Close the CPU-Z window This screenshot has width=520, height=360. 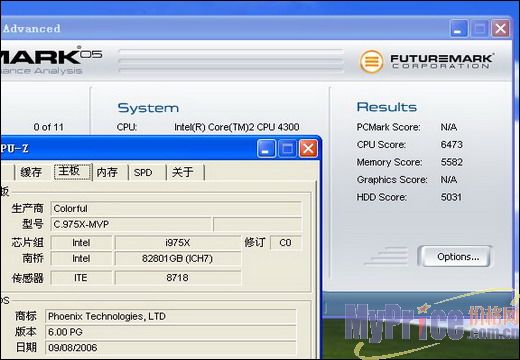tap(308, 149)
